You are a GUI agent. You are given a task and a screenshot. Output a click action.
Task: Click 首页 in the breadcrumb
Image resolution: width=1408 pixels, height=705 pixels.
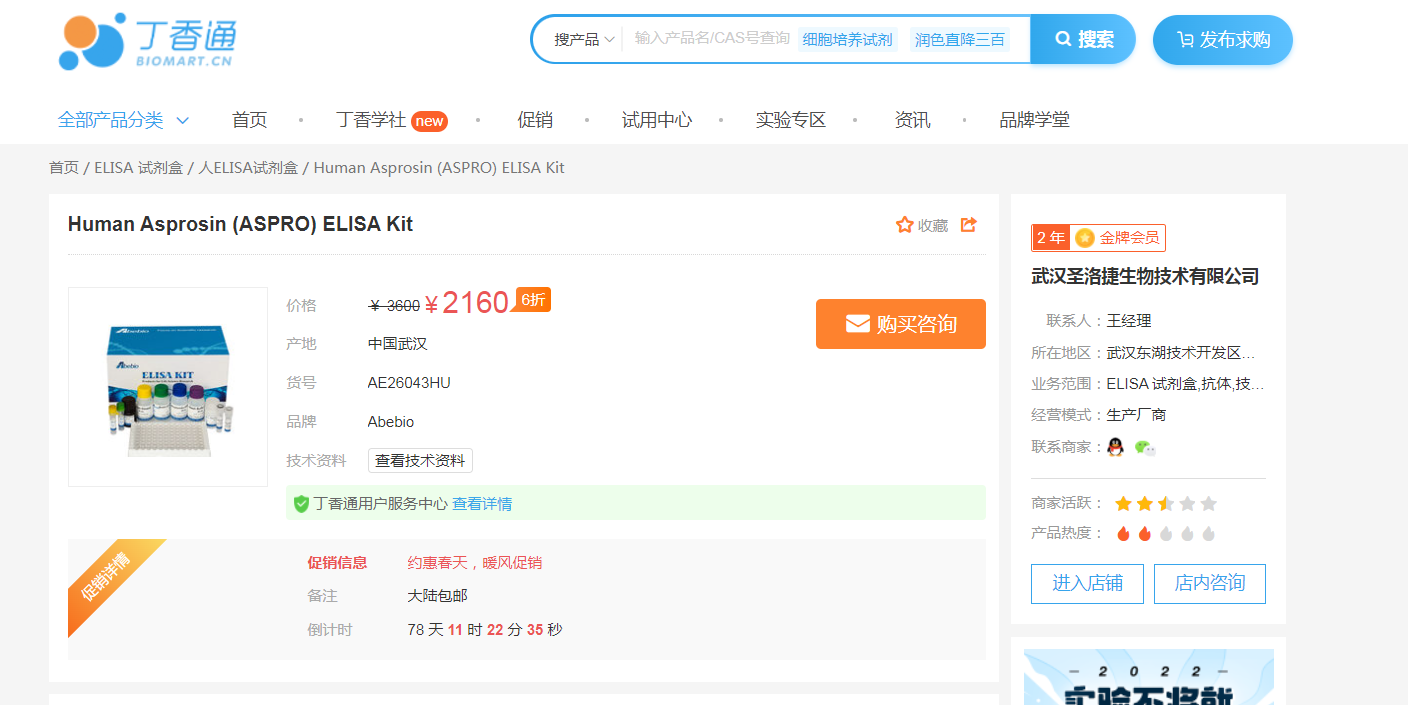(64, 168)
